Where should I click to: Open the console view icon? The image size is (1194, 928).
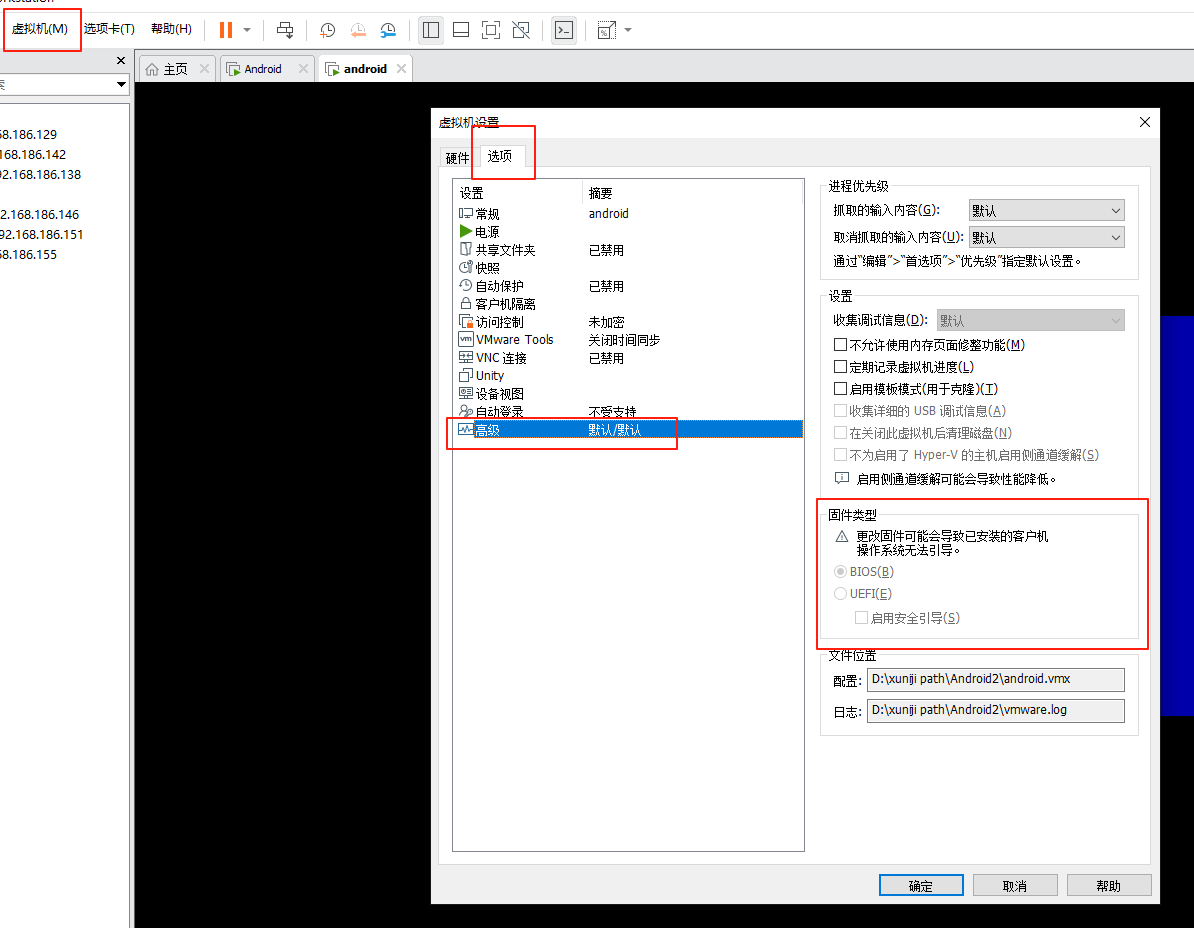(x=563, y=30)
